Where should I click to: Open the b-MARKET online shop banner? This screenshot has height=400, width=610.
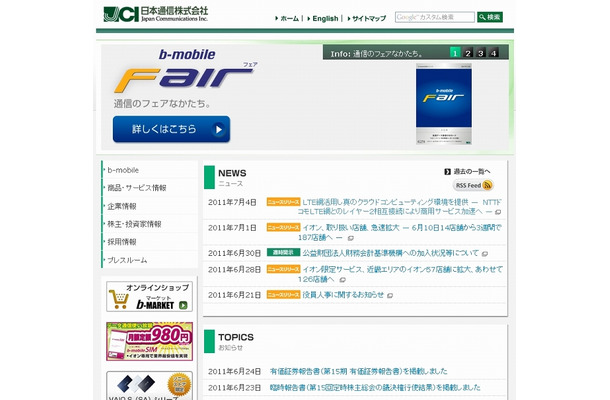(149, 296)
